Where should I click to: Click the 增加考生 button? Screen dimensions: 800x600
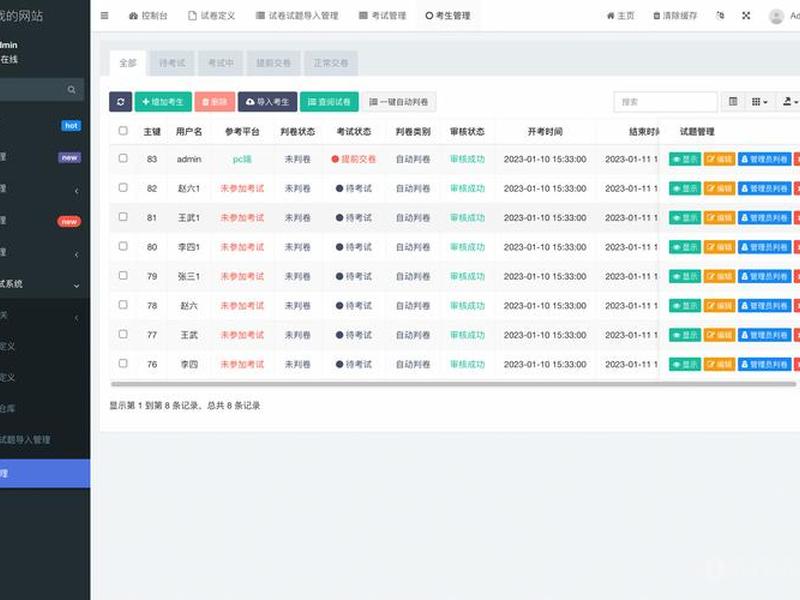point(163,102)
